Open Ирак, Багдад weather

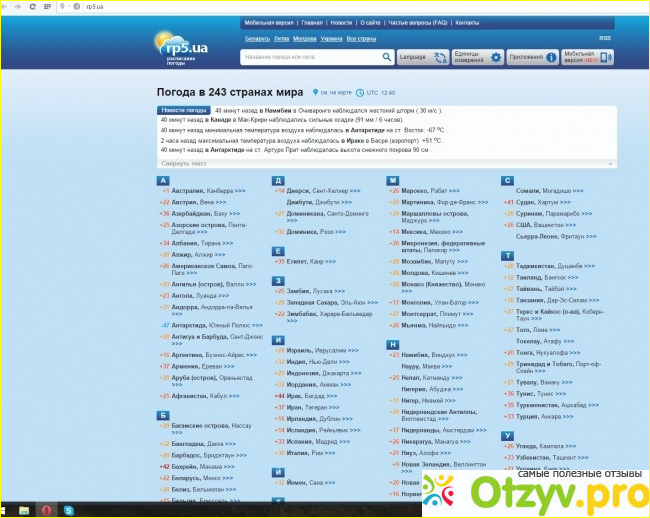[x=312, y=396]
